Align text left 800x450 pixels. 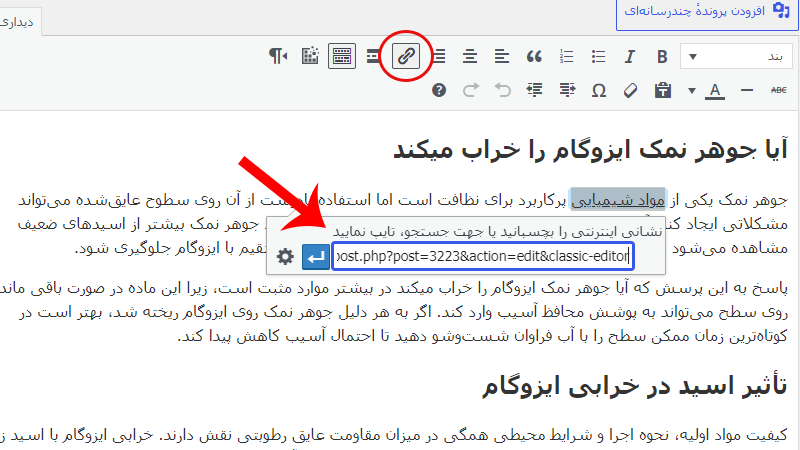point(502,56)
